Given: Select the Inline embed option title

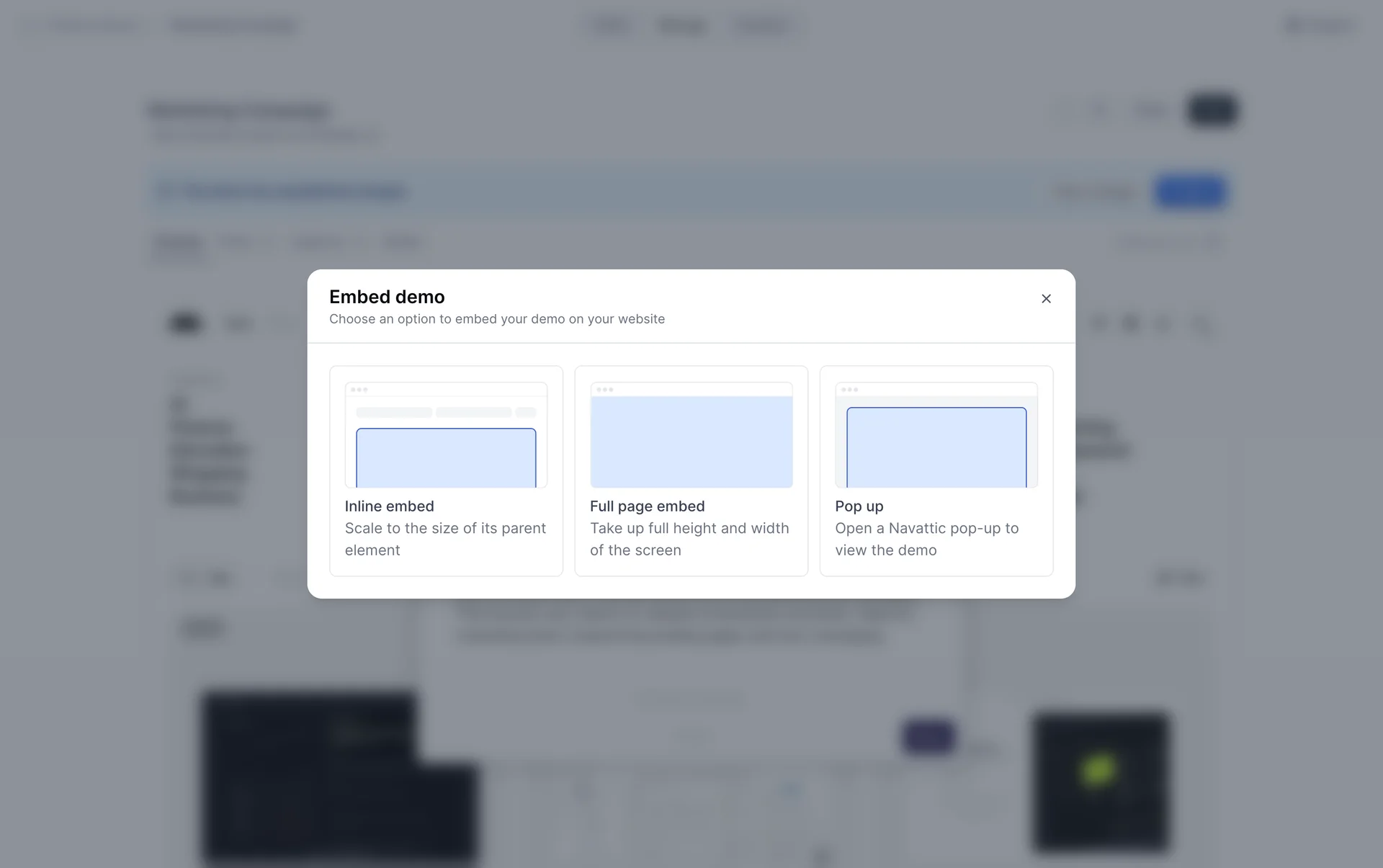Looking at the screenshot, I should tap(389, 506).
